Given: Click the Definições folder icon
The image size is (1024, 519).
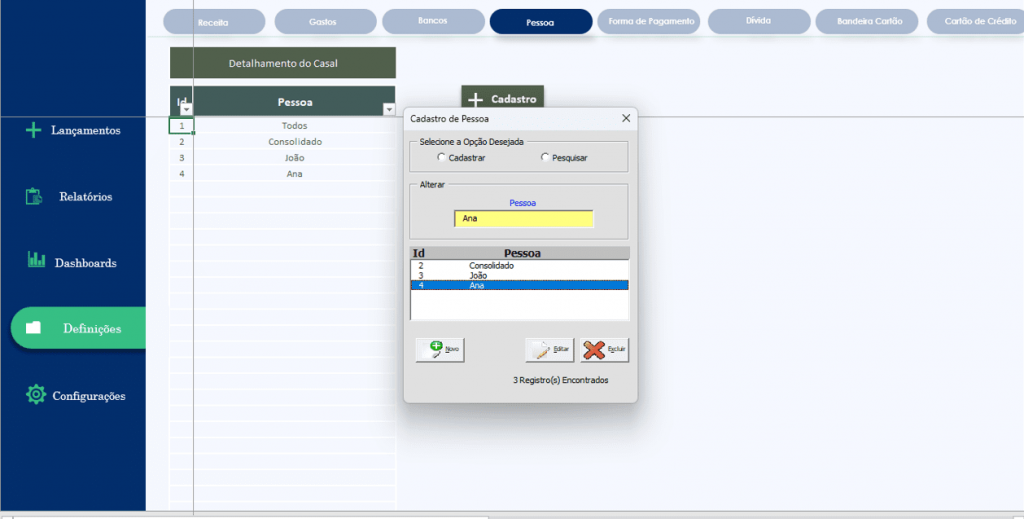Looking at the screenshot, I should tap(33, 328).
